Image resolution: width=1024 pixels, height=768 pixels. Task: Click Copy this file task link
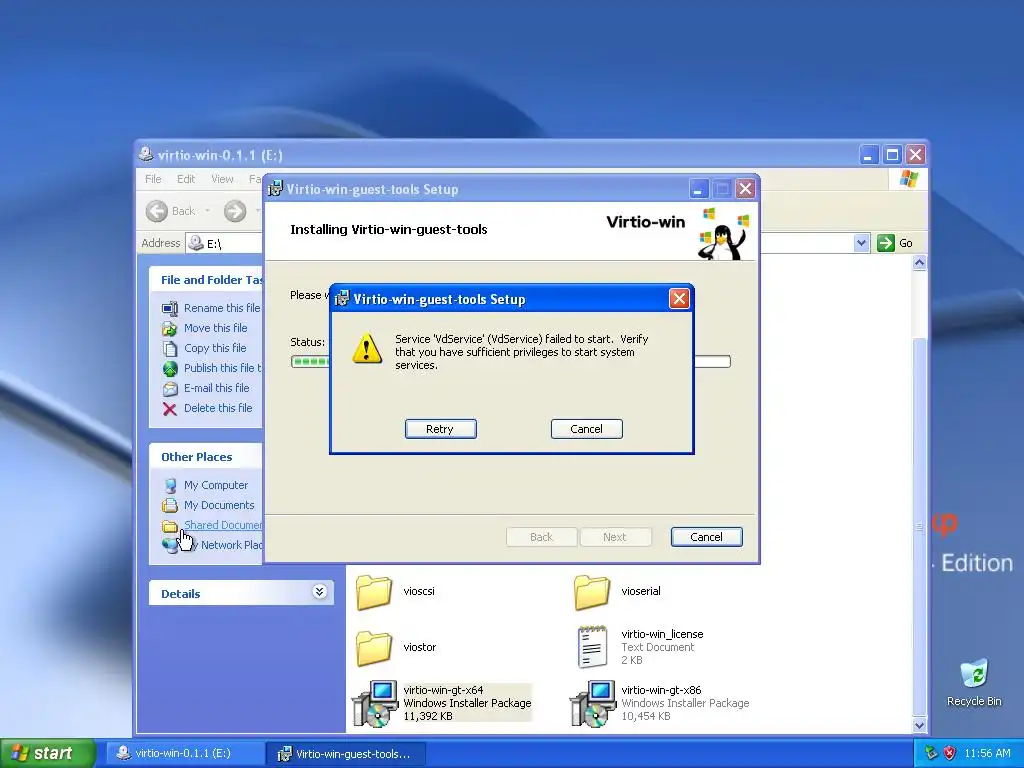coord(215,348)
